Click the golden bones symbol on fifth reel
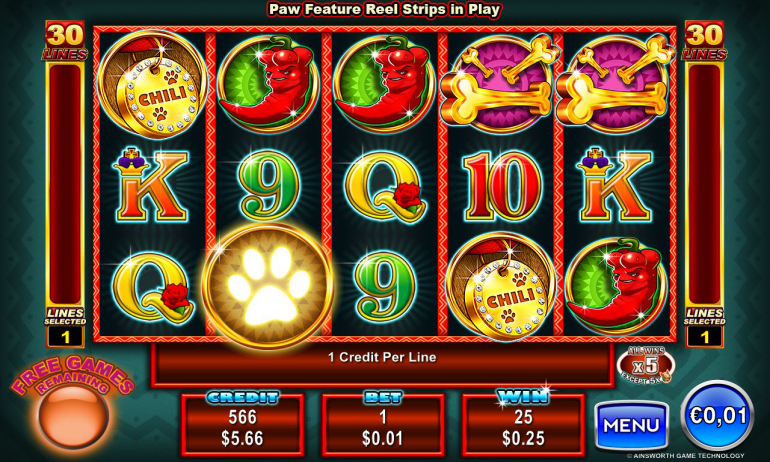 616,84
